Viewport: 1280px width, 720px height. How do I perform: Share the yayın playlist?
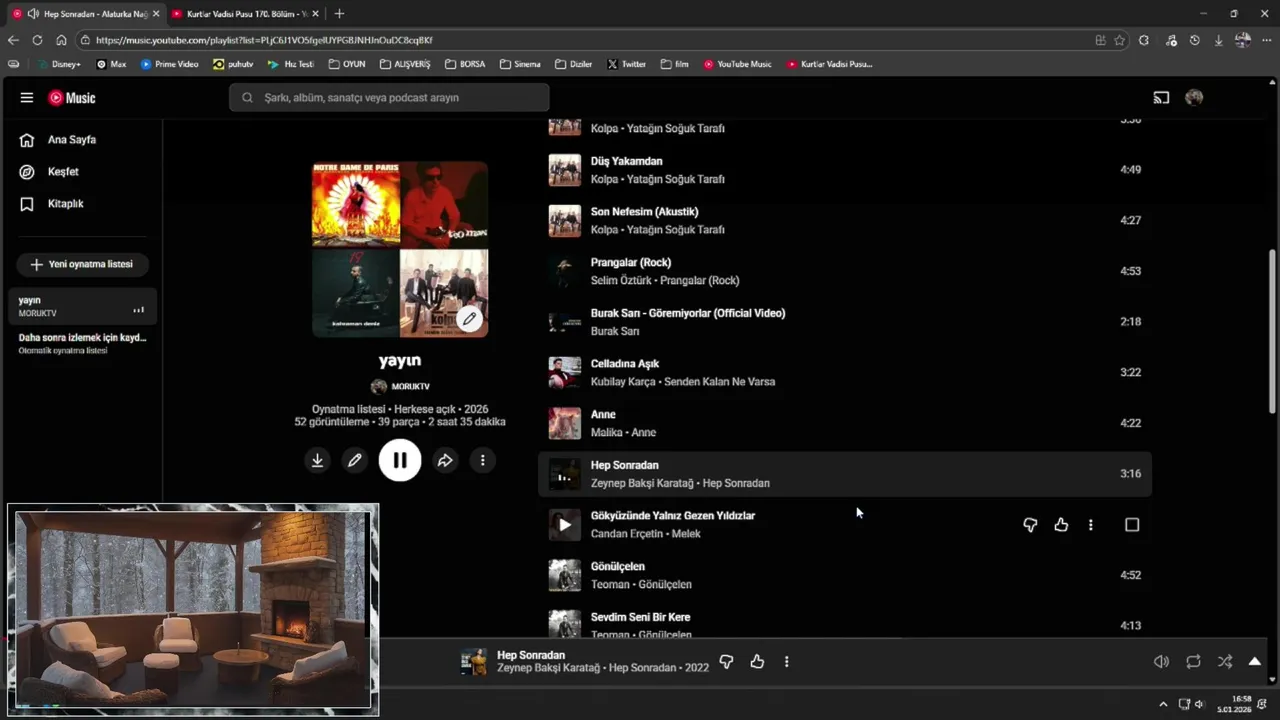coord(445,460)
